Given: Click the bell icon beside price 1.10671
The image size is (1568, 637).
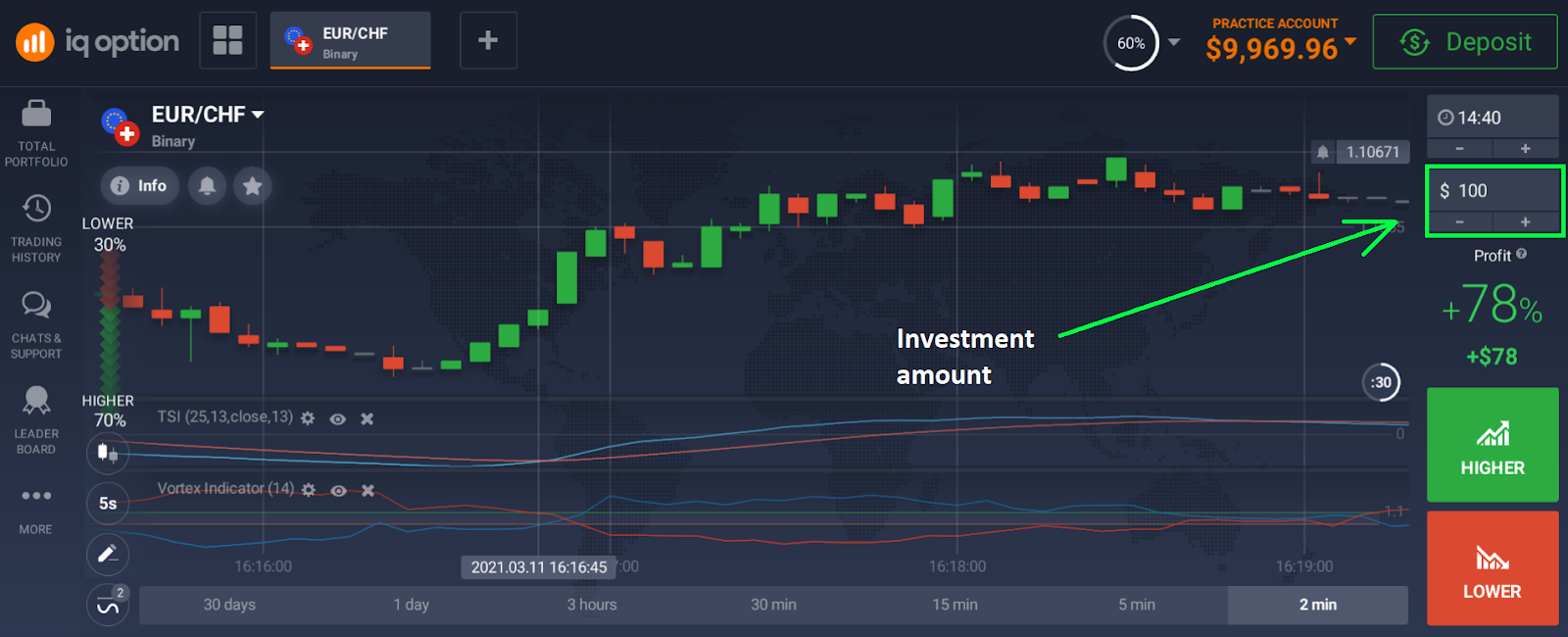Looking at the screenshot, I should coord(1323,152).
